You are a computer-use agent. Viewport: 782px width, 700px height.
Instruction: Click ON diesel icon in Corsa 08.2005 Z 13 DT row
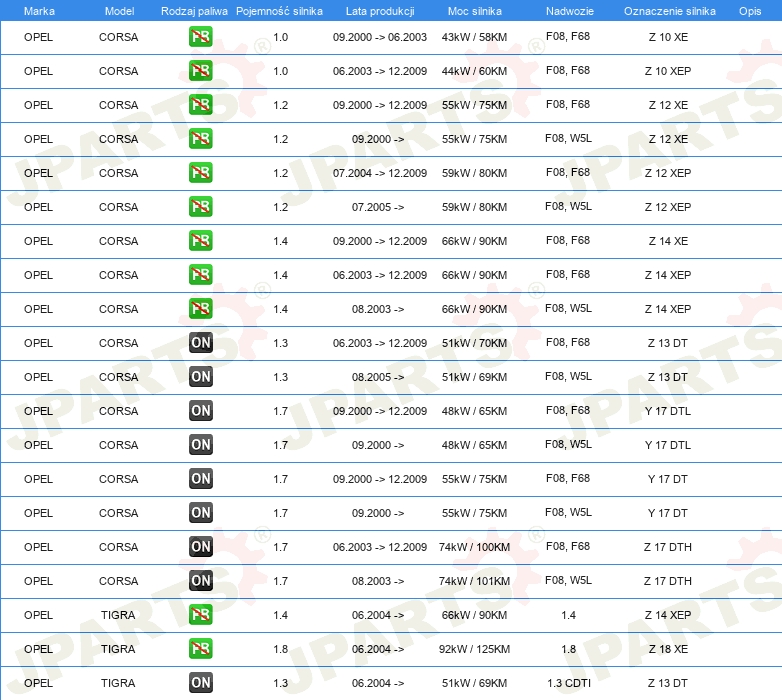pos(200,377)
